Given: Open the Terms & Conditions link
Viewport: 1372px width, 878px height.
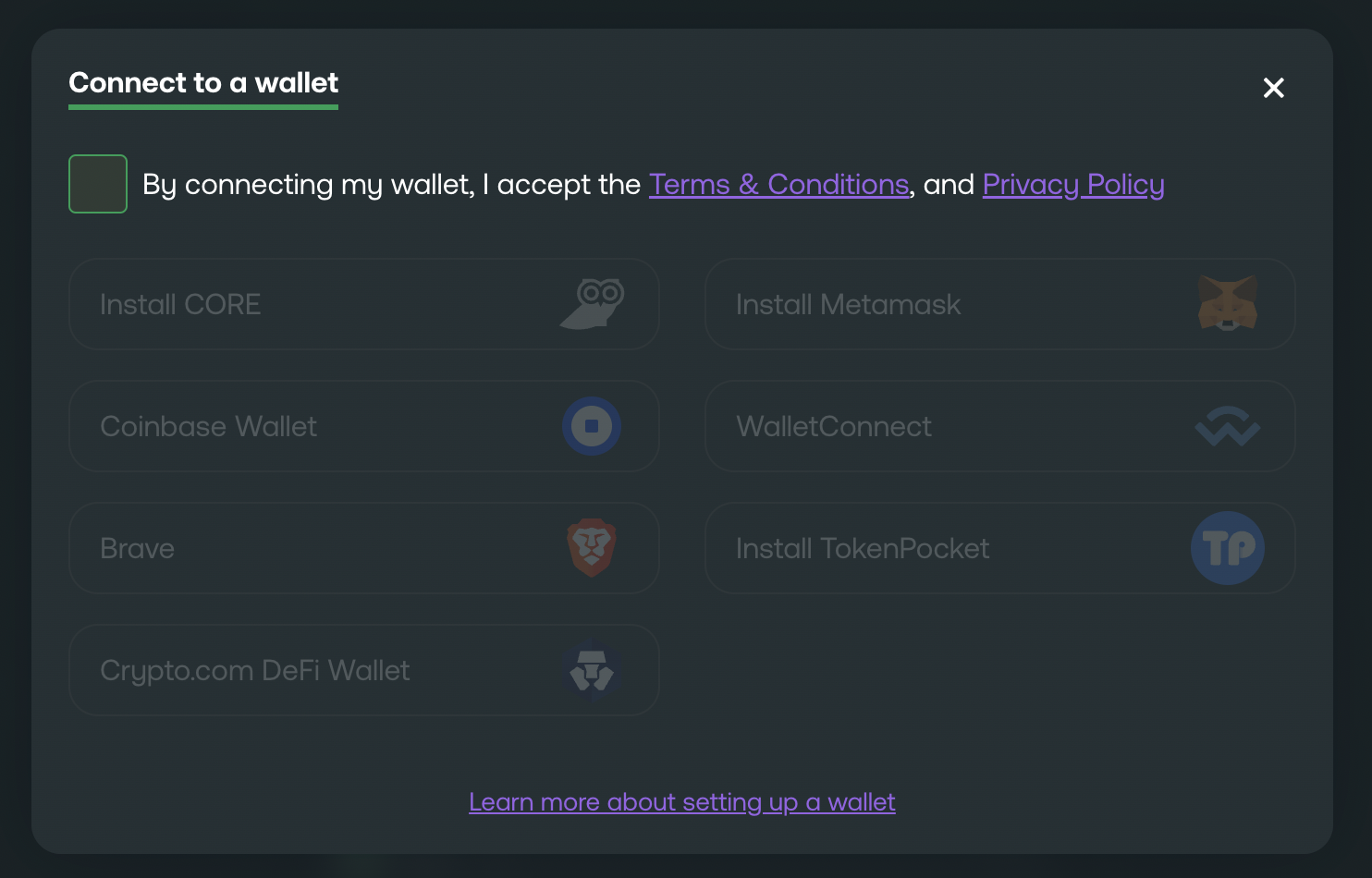Looking at the screenshot, I should [778, 185].
